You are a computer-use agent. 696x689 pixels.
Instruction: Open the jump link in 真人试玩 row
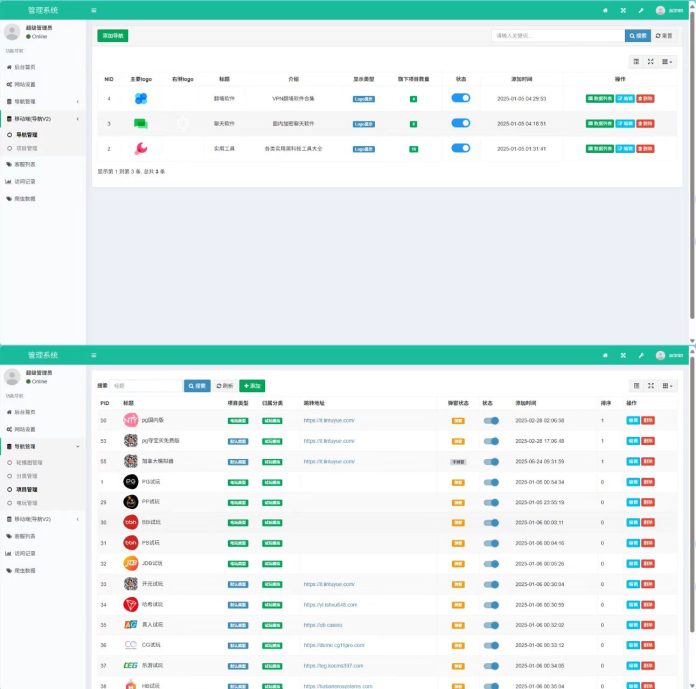tap(323, 624)
